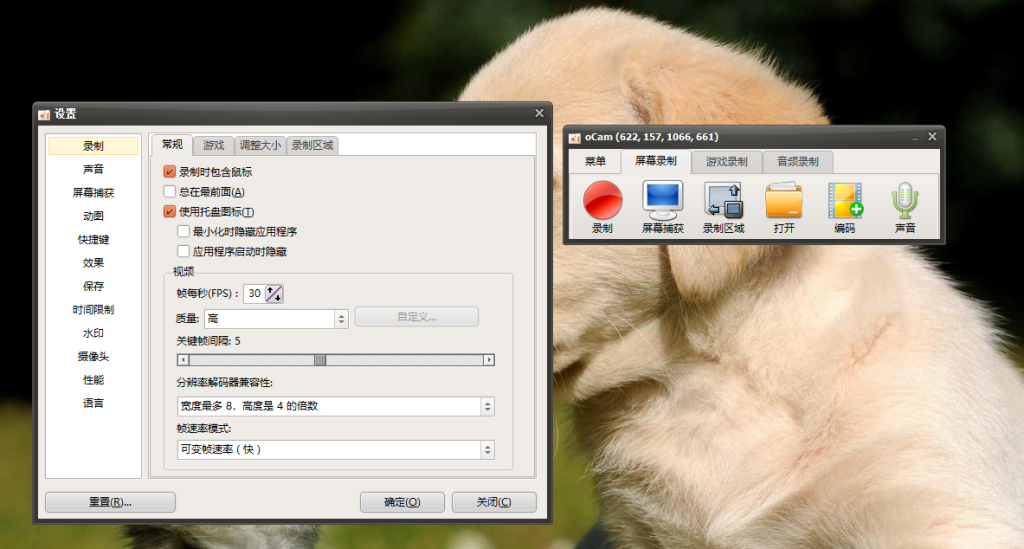The image size is (1024, 549).
Task: Check 最小化时隐藏应用程序 option
Action: 183,231
